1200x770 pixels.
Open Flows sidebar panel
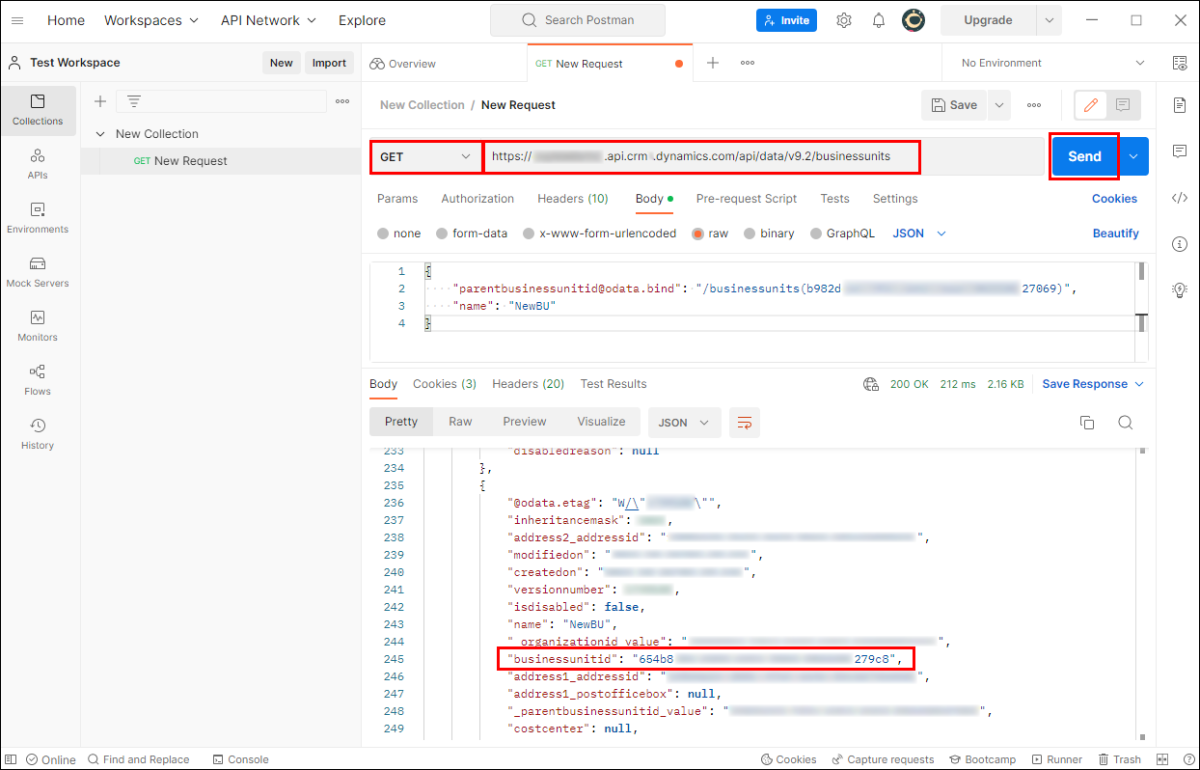[38, 380]
